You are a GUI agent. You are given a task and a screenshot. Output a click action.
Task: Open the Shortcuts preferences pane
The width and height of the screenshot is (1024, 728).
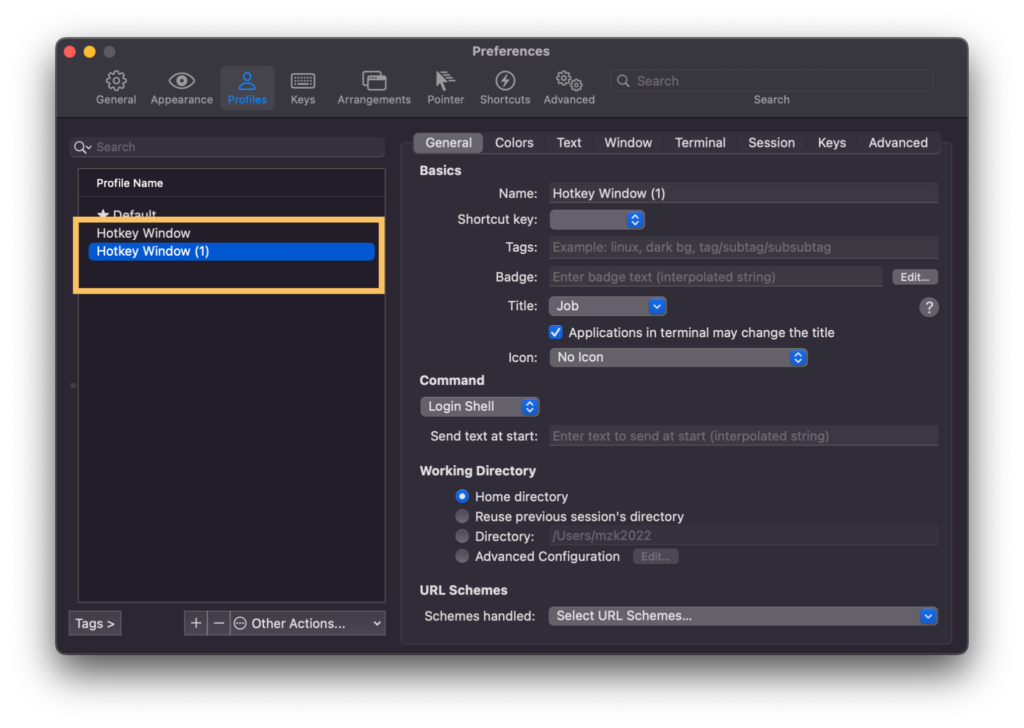(x=505, y=87)
